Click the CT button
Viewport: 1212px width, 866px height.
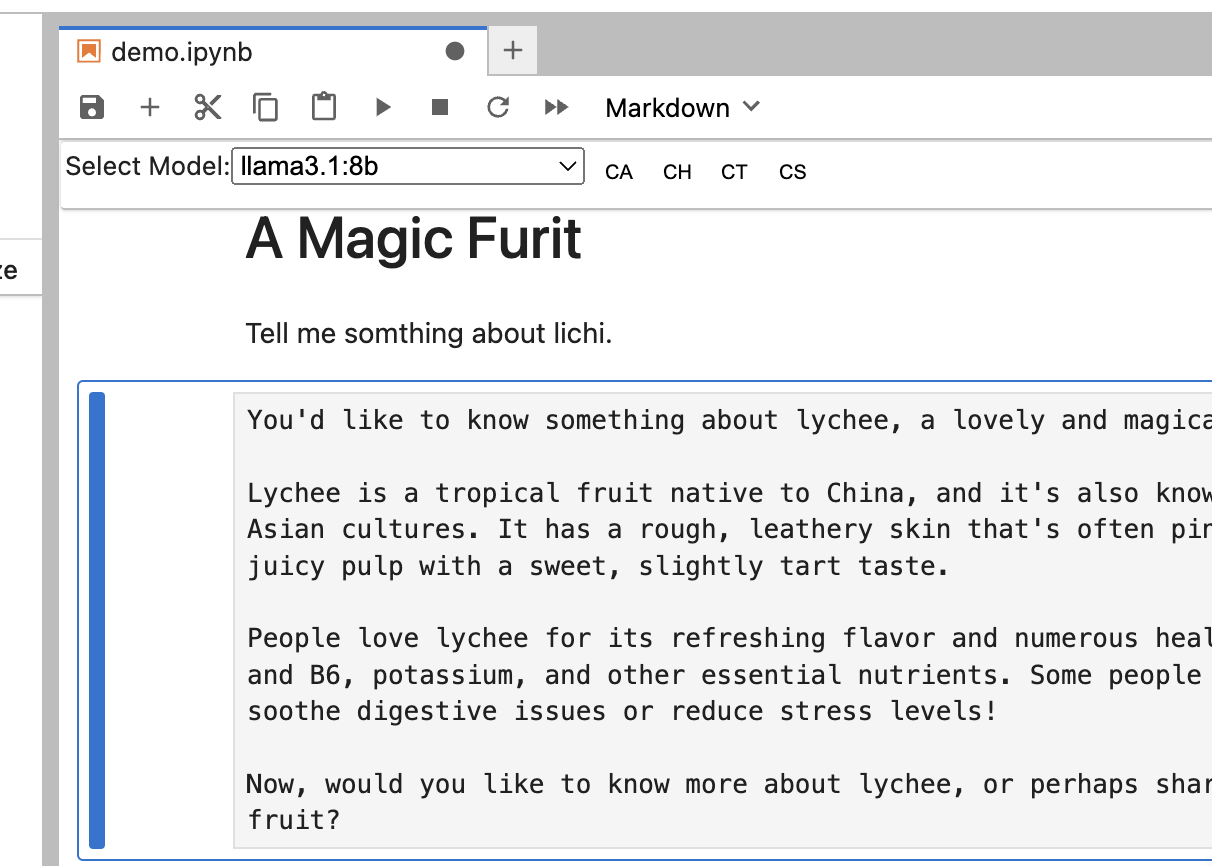pyautogui.click(x=734, y=172)
